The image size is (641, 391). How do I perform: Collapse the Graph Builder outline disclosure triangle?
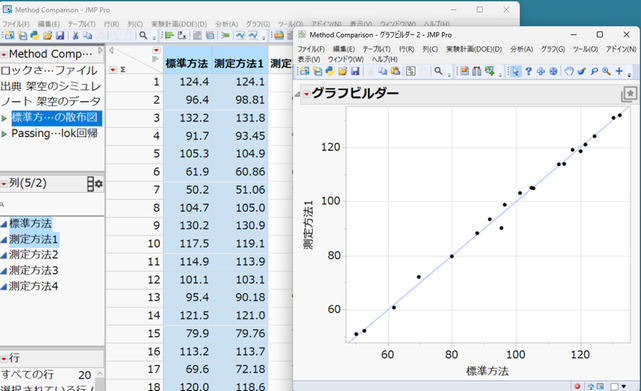coord(297,94)
